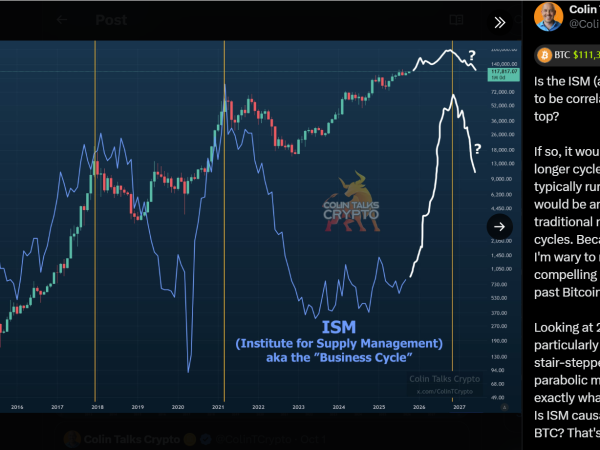Click the post line "BTC? That's"
The height and width of the screenshot is (450, 600).
567,433
